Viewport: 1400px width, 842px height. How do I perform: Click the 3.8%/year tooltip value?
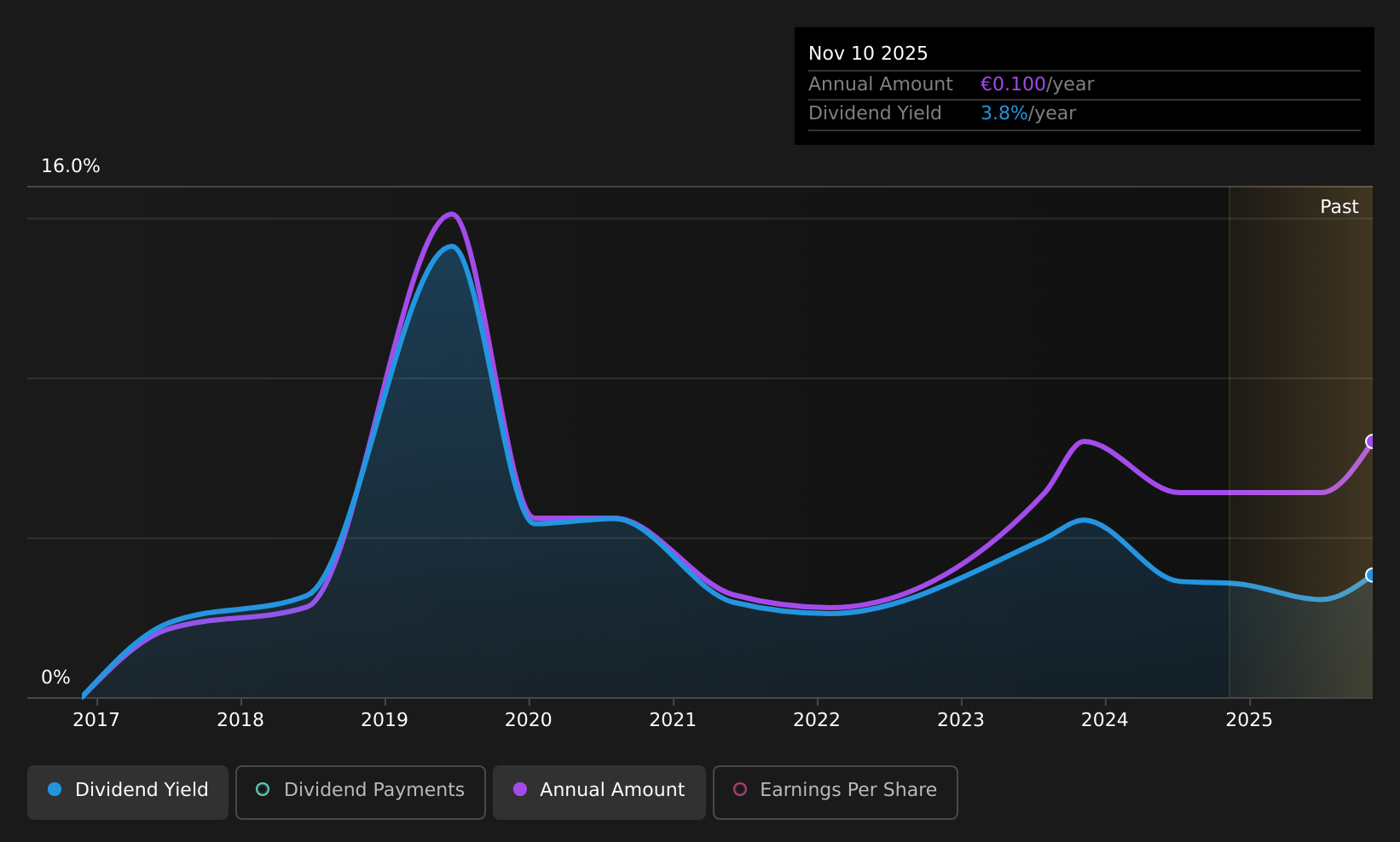[x=1028, y=113]
